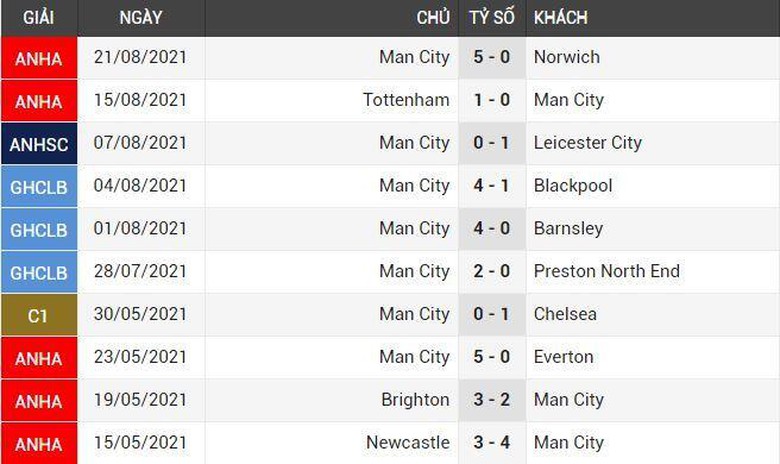This screenshot has width=780, height=464.
Task: Click the GIẢI column header
Action: click(38, 18)
